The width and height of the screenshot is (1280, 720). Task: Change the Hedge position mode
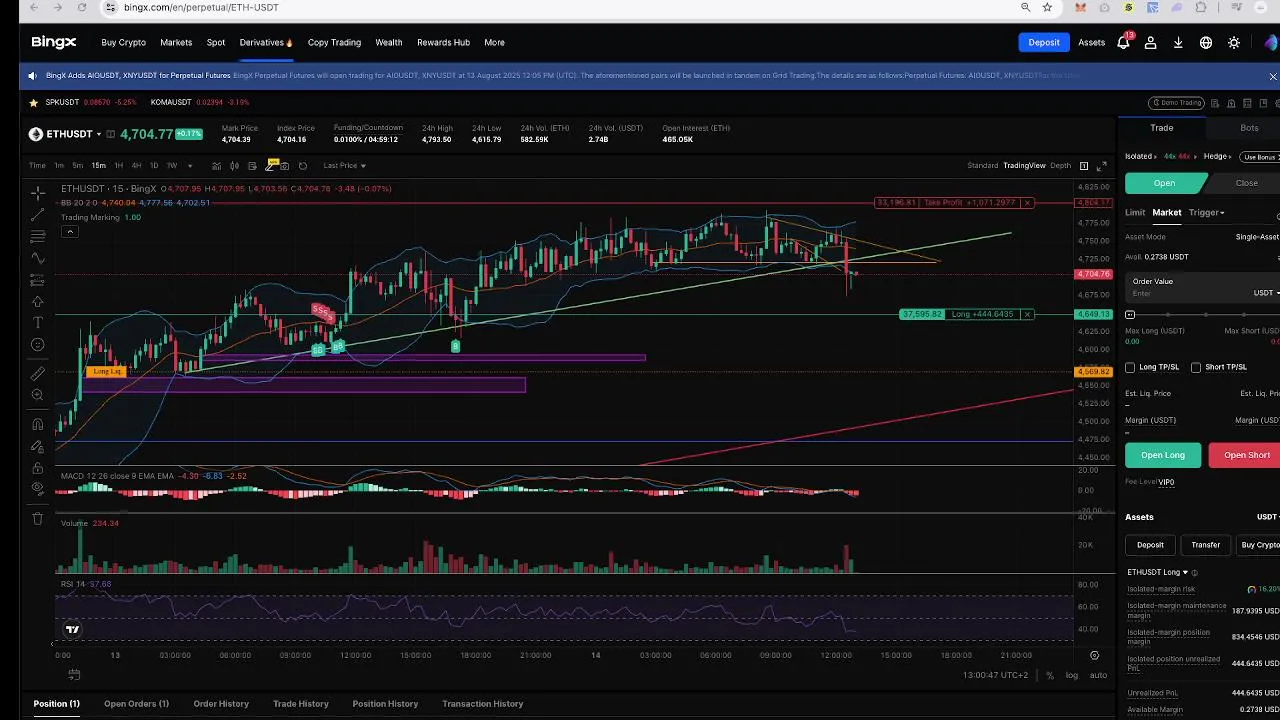[1217, 157]
